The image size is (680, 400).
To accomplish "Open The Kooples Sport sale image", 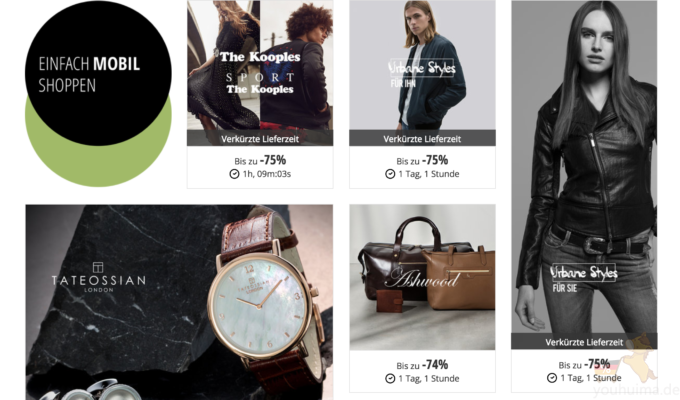I will coord(260,65).
